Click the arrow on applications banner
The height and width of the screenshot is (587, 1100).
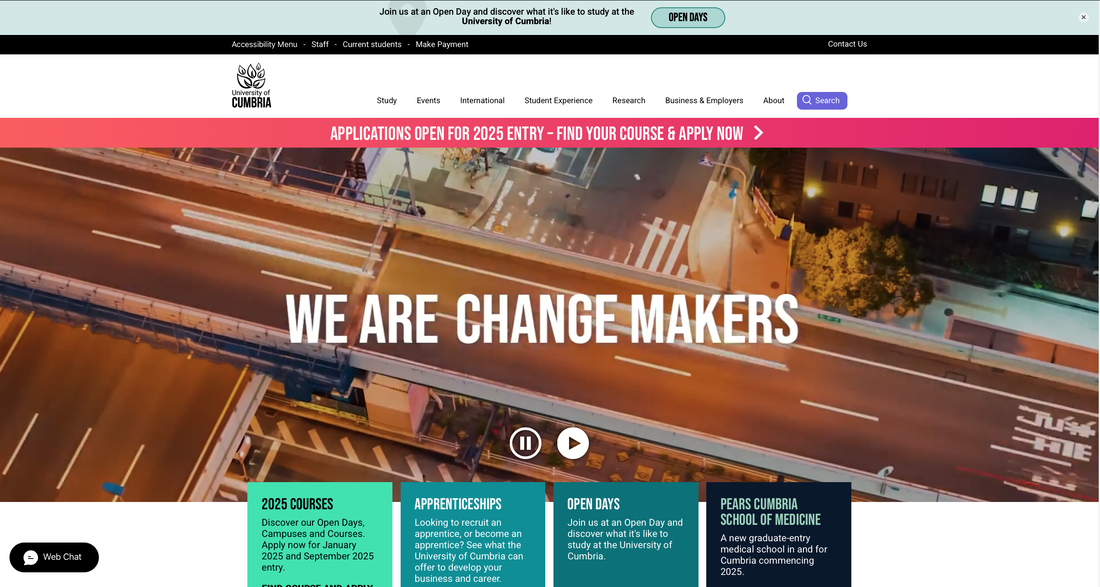(758, 133)
